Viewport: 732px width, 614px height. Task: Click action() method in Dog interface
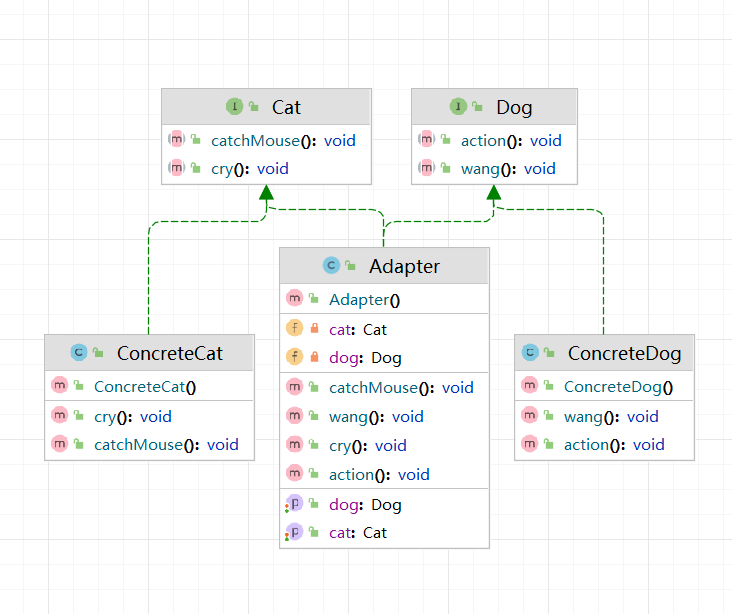tap(510, 140)
